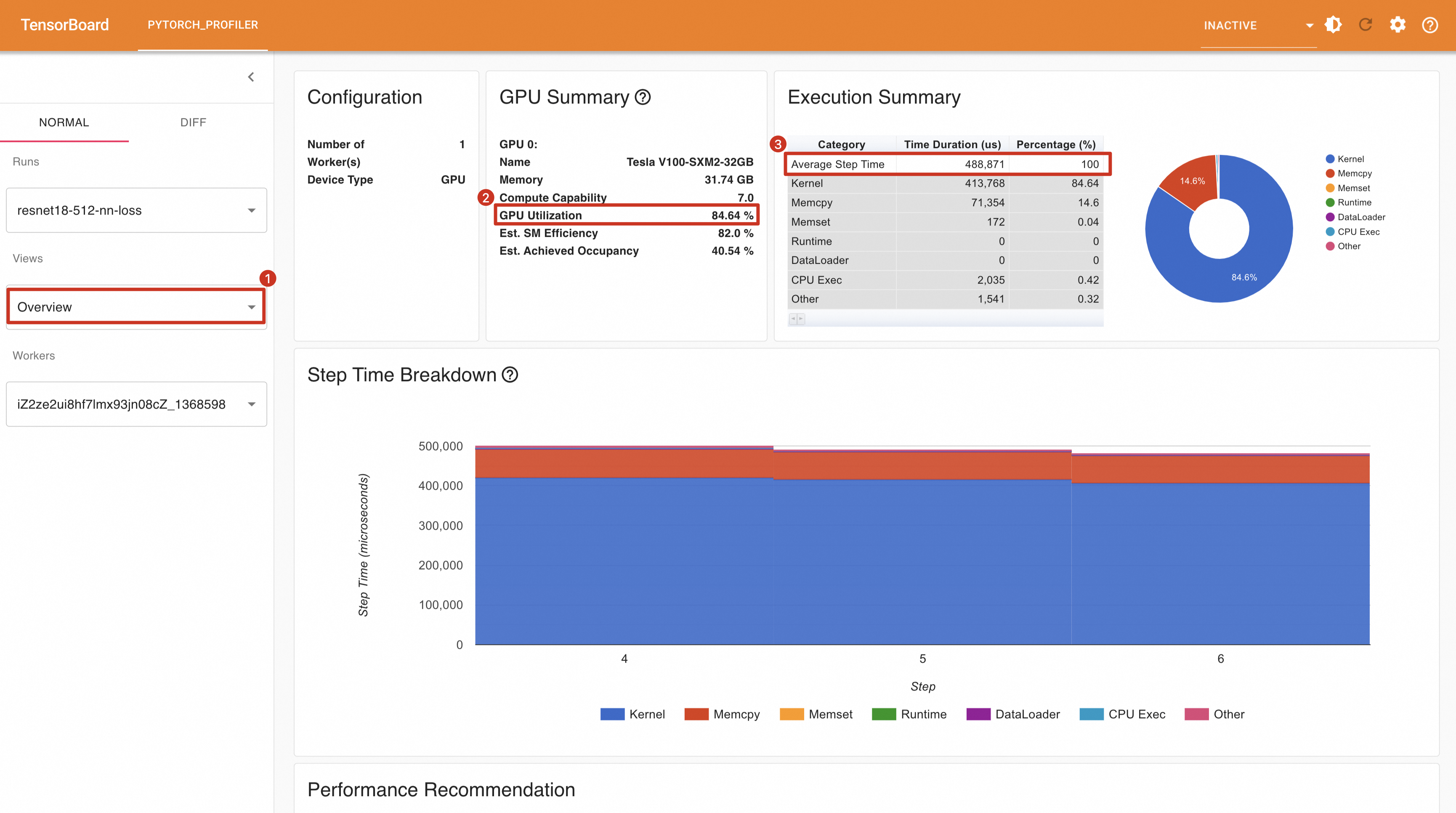1456x813 pixels.
Task: Select the Memset row in Execution Summary table
Action: coord(945,222)
